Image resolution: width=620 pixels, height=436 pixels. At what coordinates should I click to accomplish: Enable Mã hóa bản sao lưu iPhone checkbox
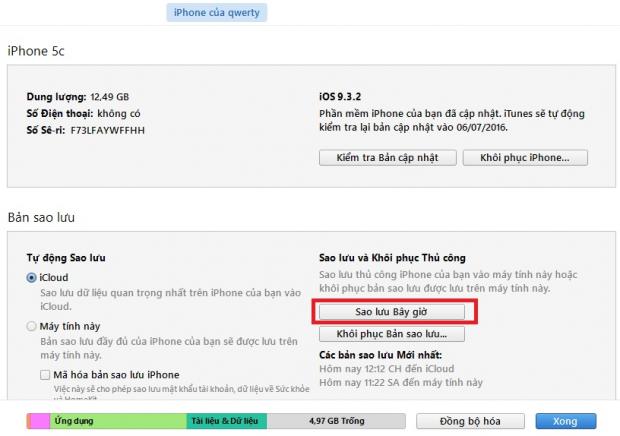[46, 374]
